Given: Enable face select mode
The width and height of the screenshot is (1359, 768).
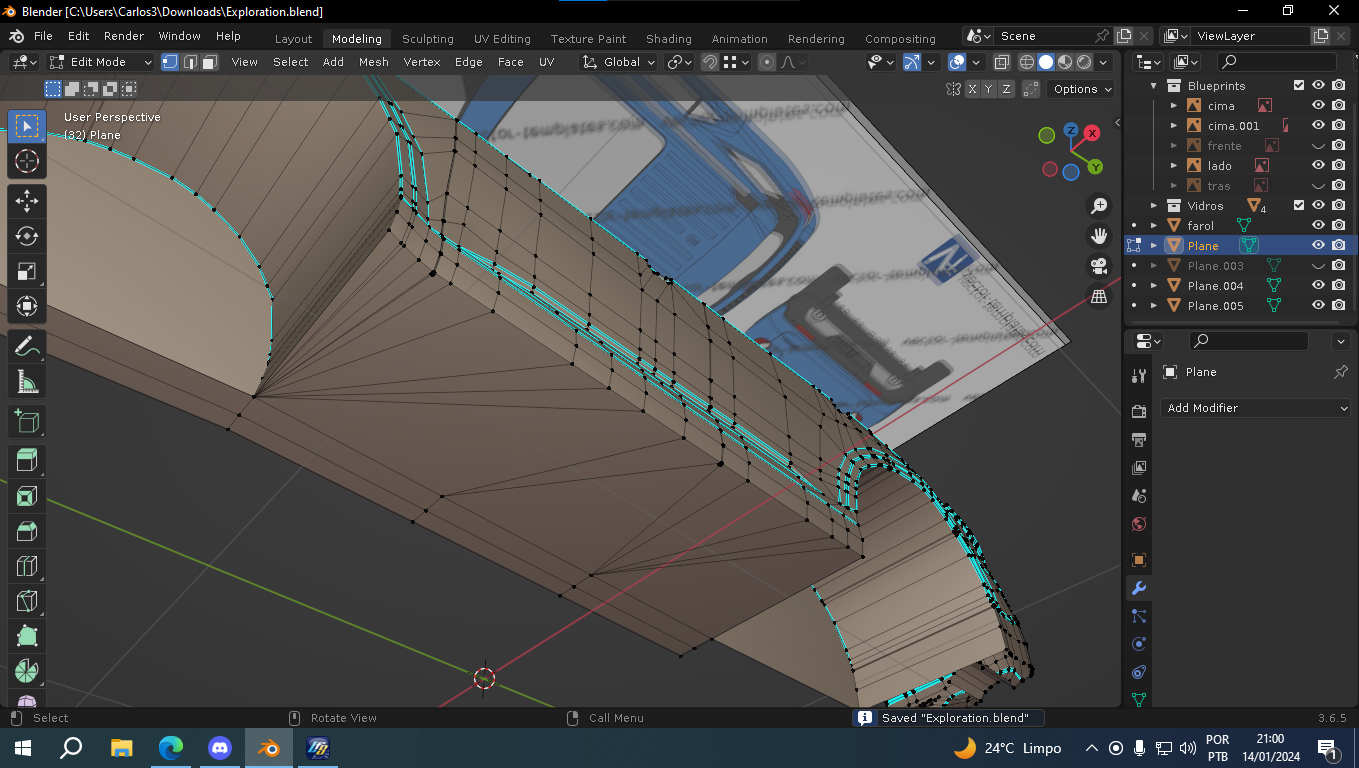Looking at the screenshot, I should coord(210,62).
